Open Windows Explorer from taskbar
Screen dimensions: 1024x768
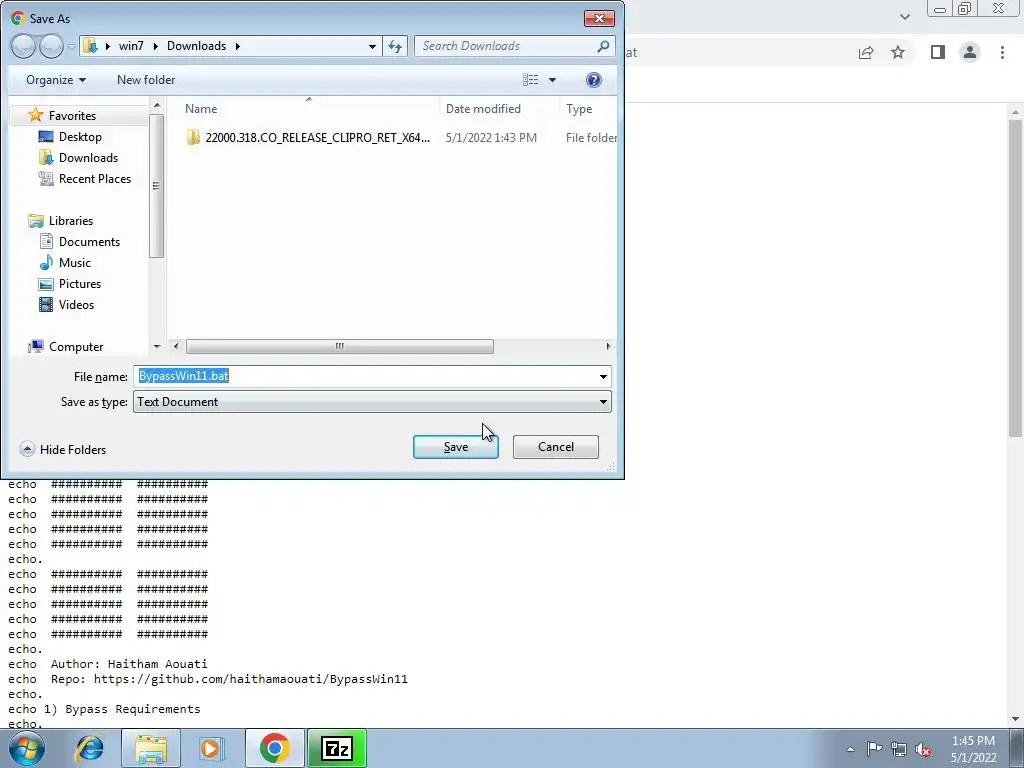point(151,748)
